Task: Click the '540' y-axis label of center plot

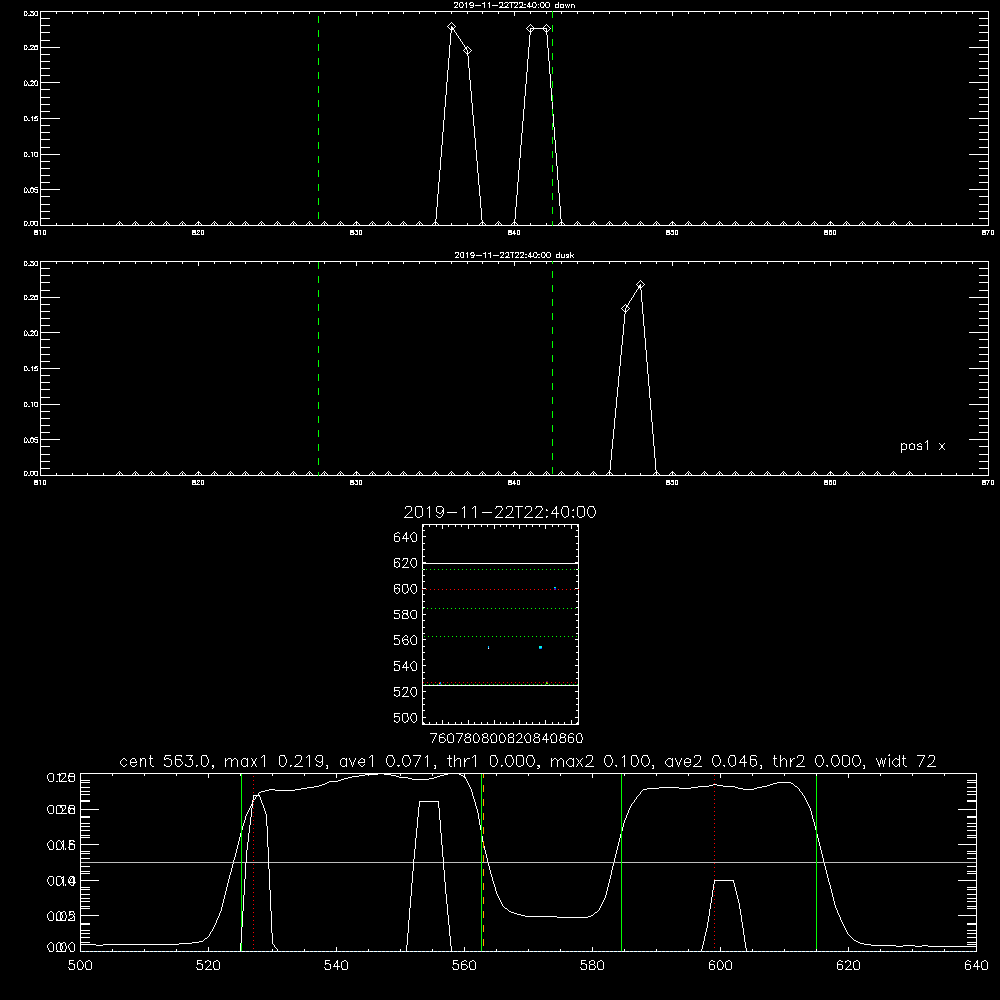Action: pyautogui.click(x=406, y=666)
